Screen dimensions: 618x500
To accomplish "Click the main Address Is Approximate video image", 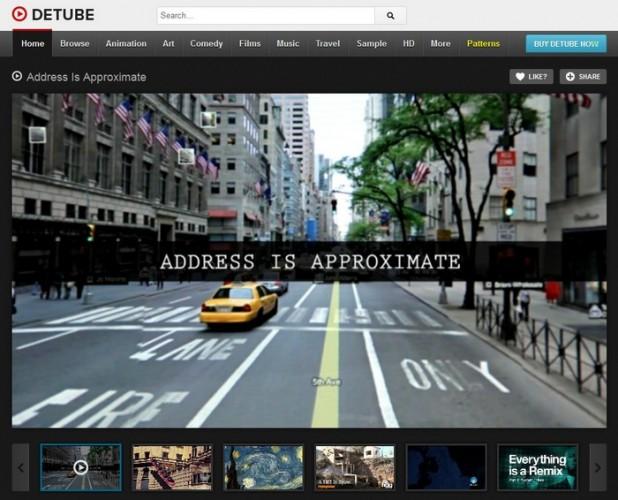I will [x=309, y=260].
